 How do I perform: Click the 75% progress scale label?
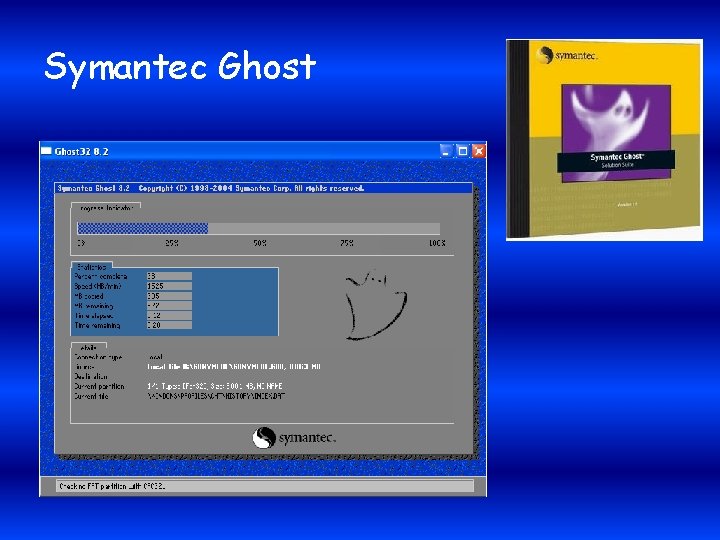pyautogui.click(x=347, y=243)
